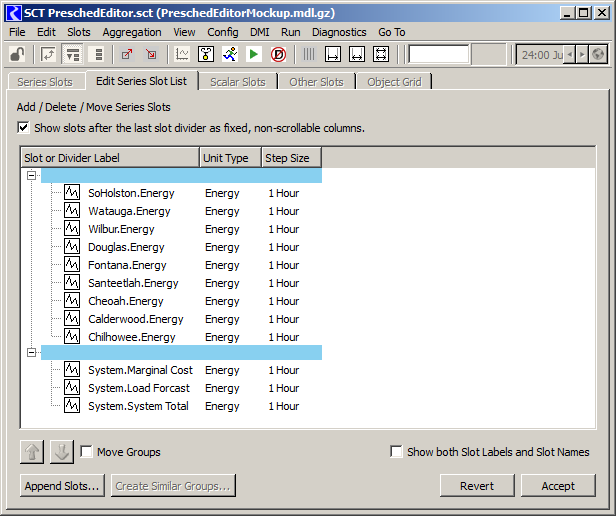Image resolution: width=616 pixels, height=516 pixels.
Task: Click the Cheoah.Energy series slot icon
Action: point(72,301)
